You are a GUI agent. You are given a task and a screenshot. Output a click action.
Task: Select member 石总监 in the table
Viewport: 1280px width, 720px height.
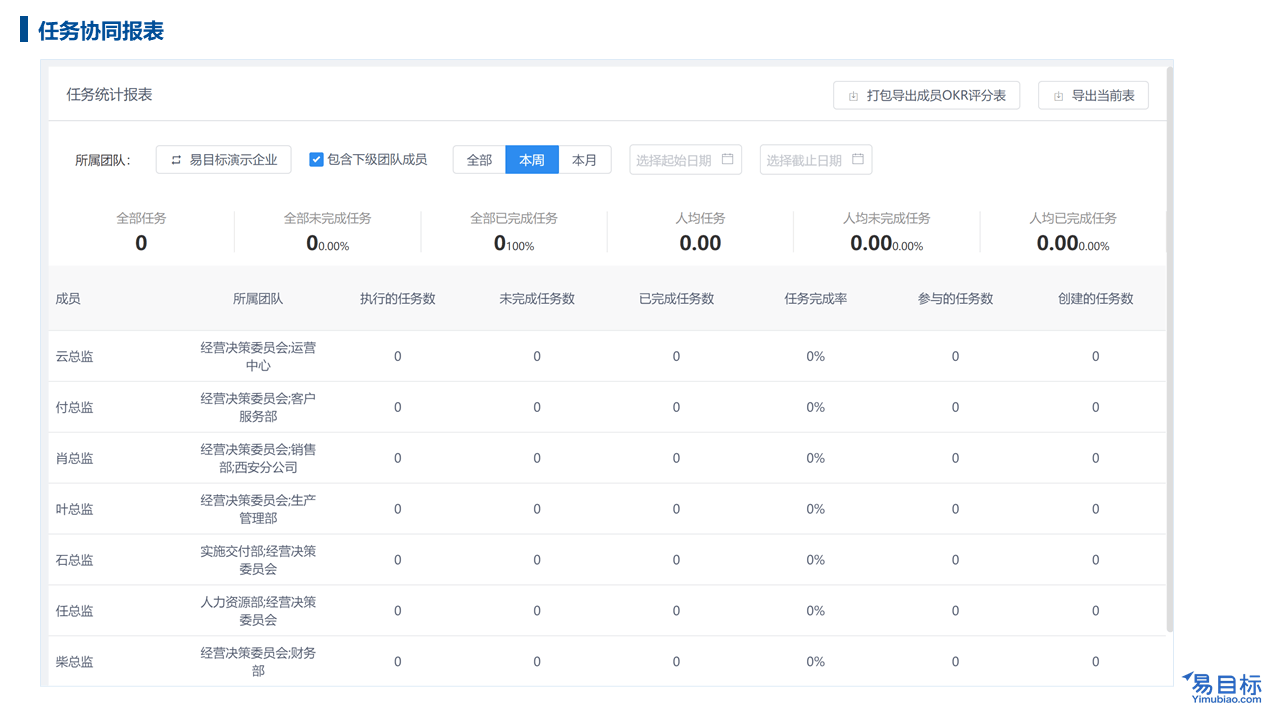[75, 560]
